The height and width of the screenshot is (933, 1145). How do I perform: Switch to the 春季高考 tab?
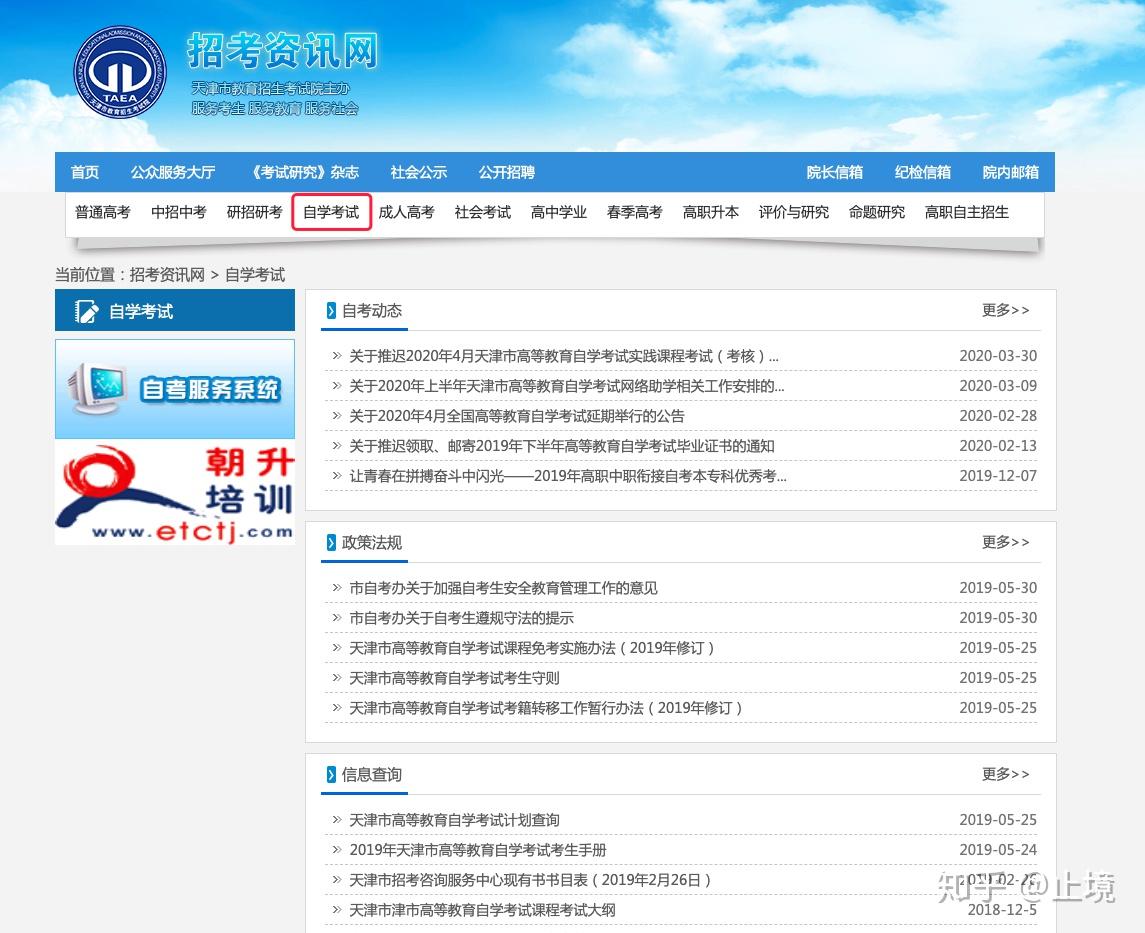635,212
